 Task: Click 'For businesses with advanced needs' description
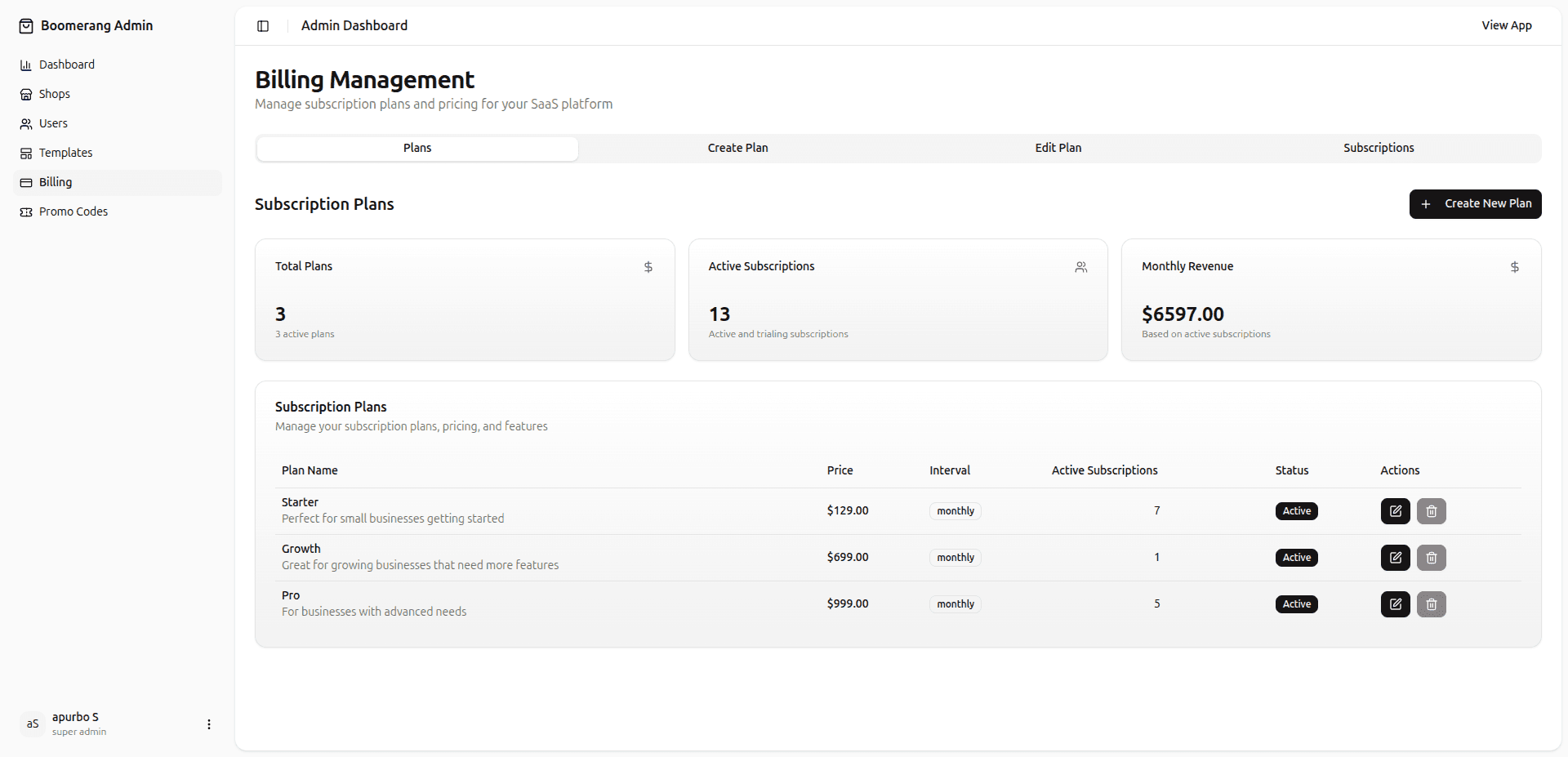(374, 612)
